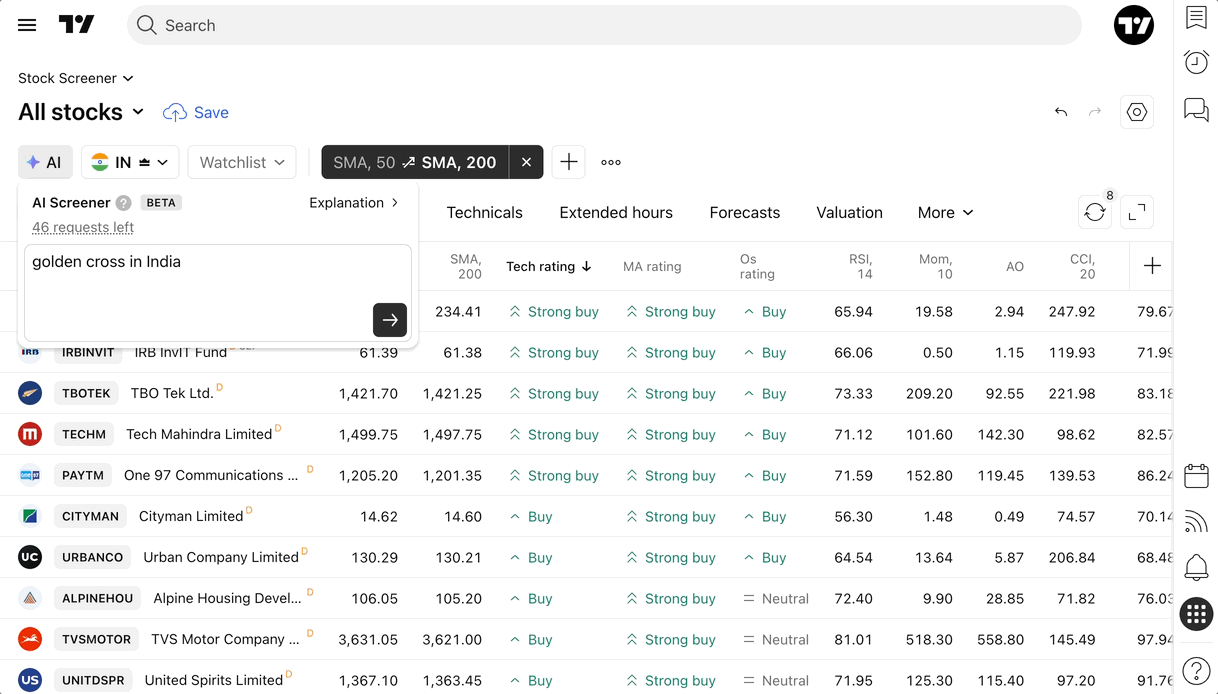This screenshot has height=694, width=1218.
Task: Sort by AO column header
Action: pos(1015,266)
